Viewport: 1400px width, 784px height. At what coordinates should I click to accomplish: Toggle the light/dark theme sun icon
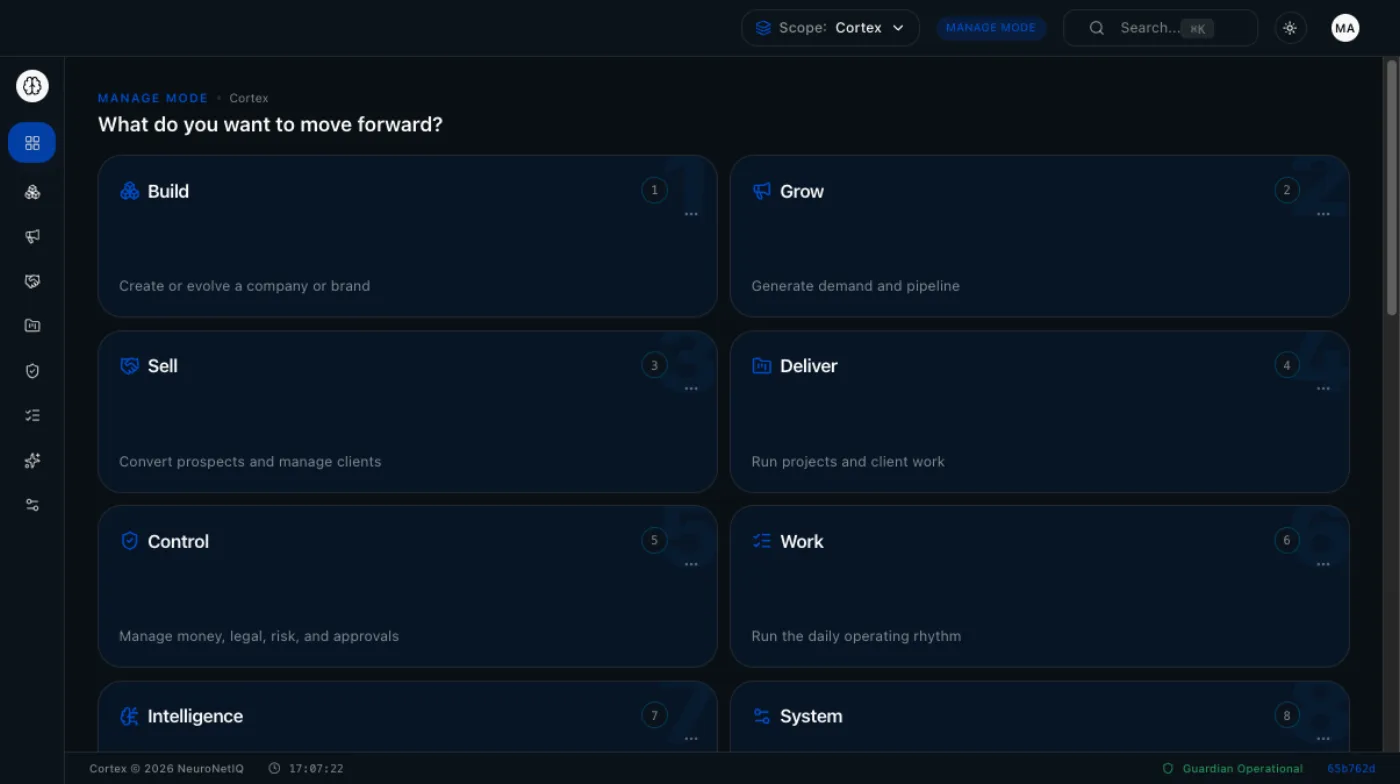point(1290,28)
